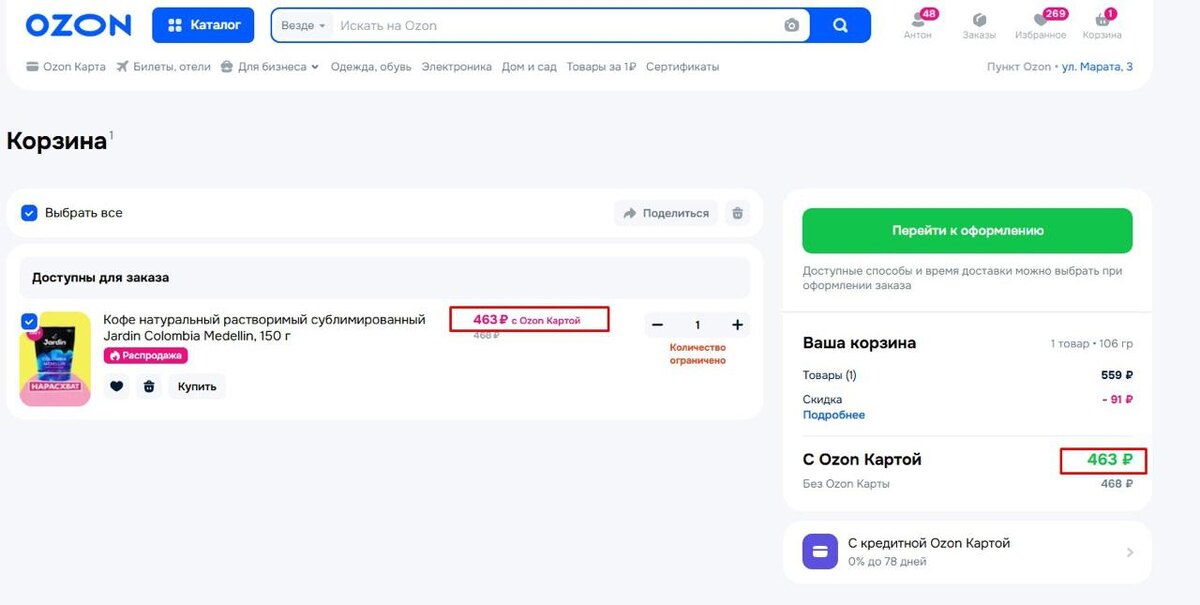Viewport: 1200px width, 605px height.
Task: Toggle the Выбрать все checkbox
Action: (29, 213)
